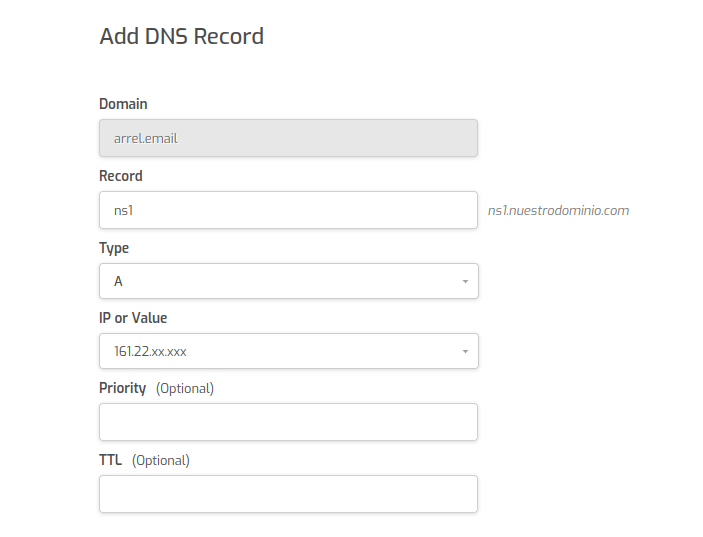Click '(Optional)' next to TTL
703x537 pixels.
pos(161,460)
